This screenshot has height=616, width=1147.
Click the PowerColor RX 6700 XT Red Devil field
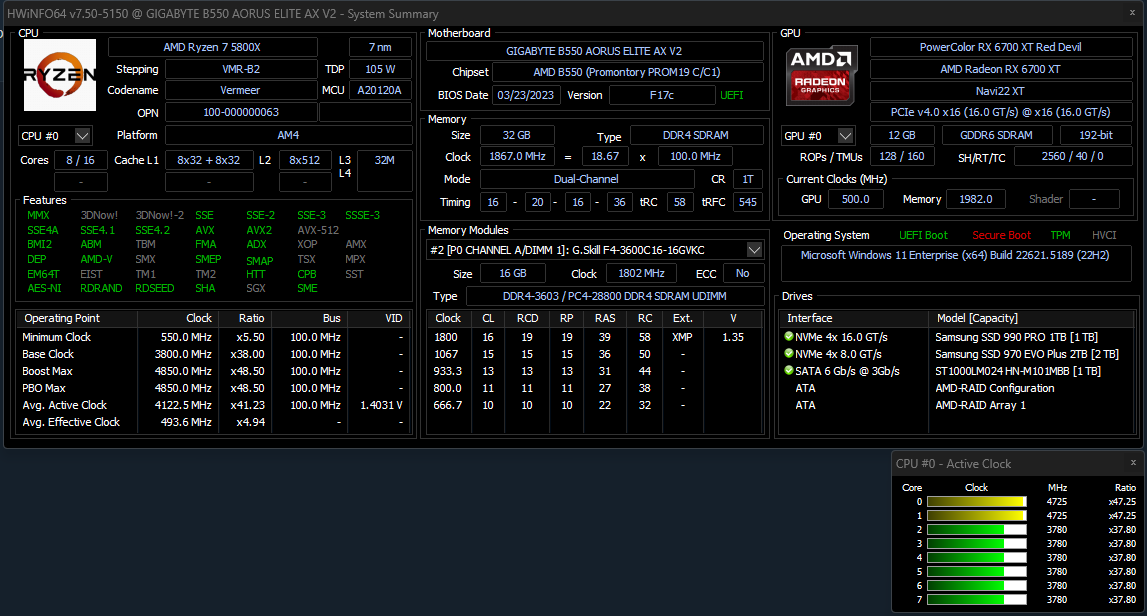pyautogui.click(x=1001, y=47)
